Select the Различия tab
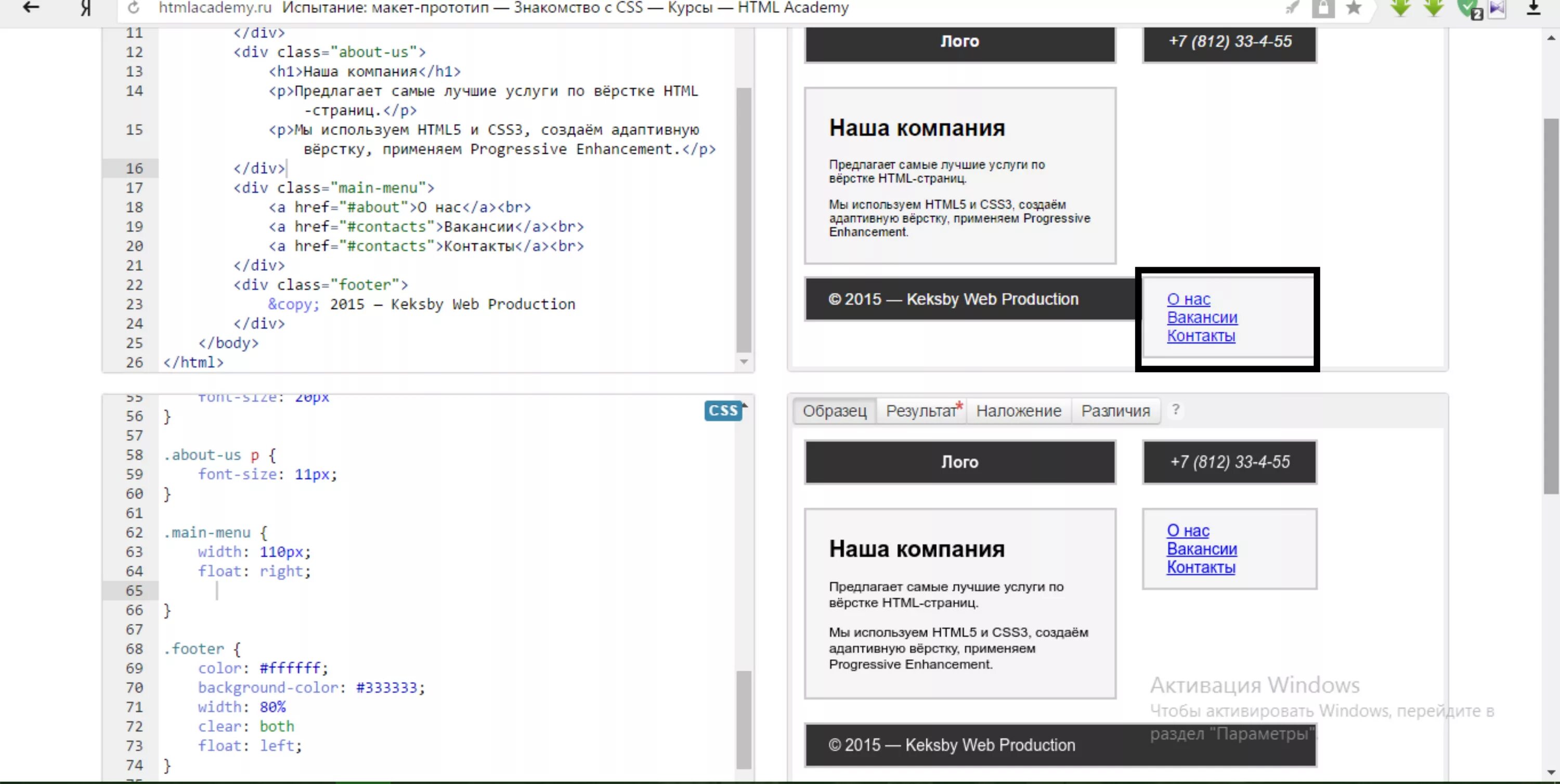 click(1115, 411)
